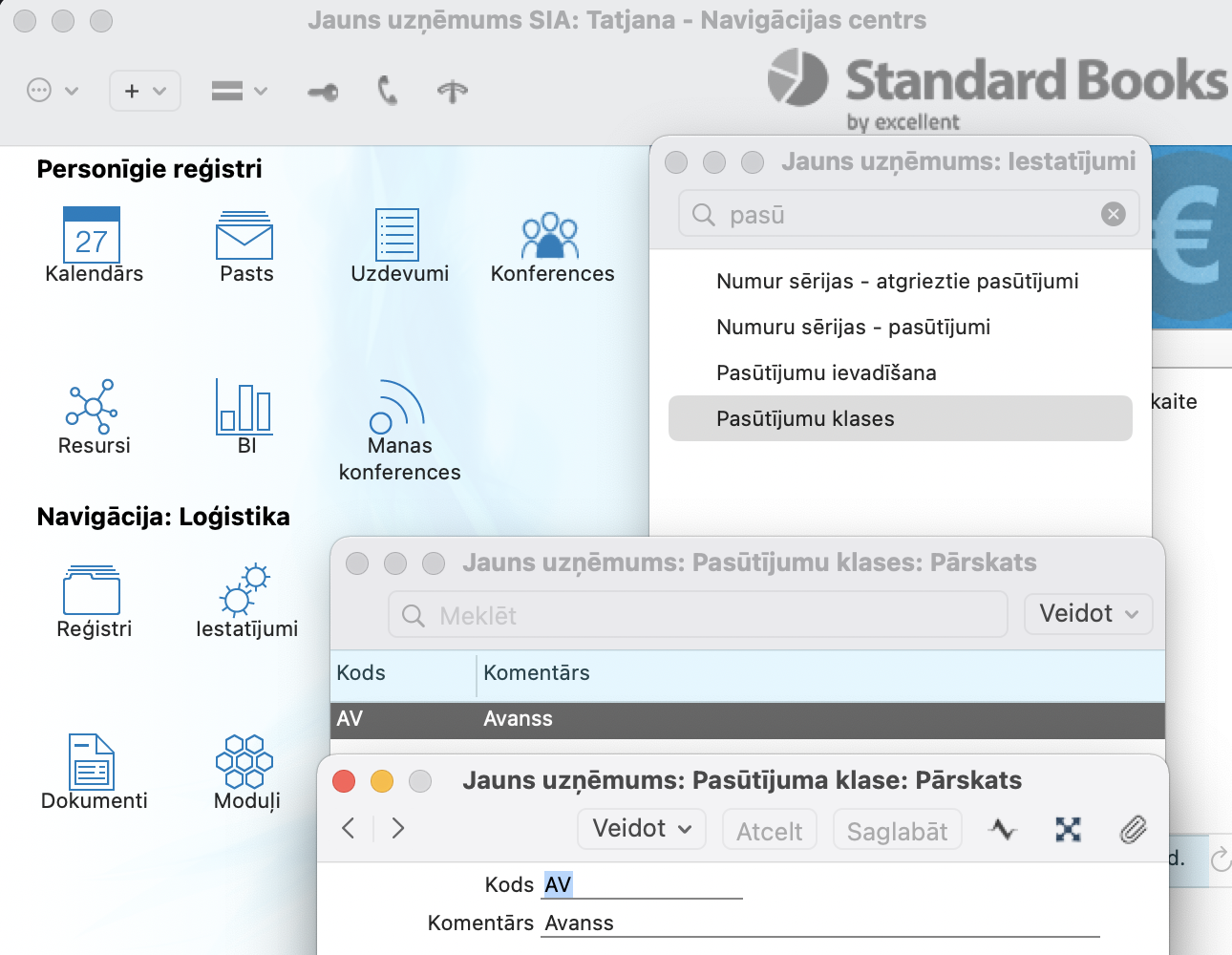Open the Resursi icon
The width and height of the screenshot is (1232, 955).
[92, 405]
